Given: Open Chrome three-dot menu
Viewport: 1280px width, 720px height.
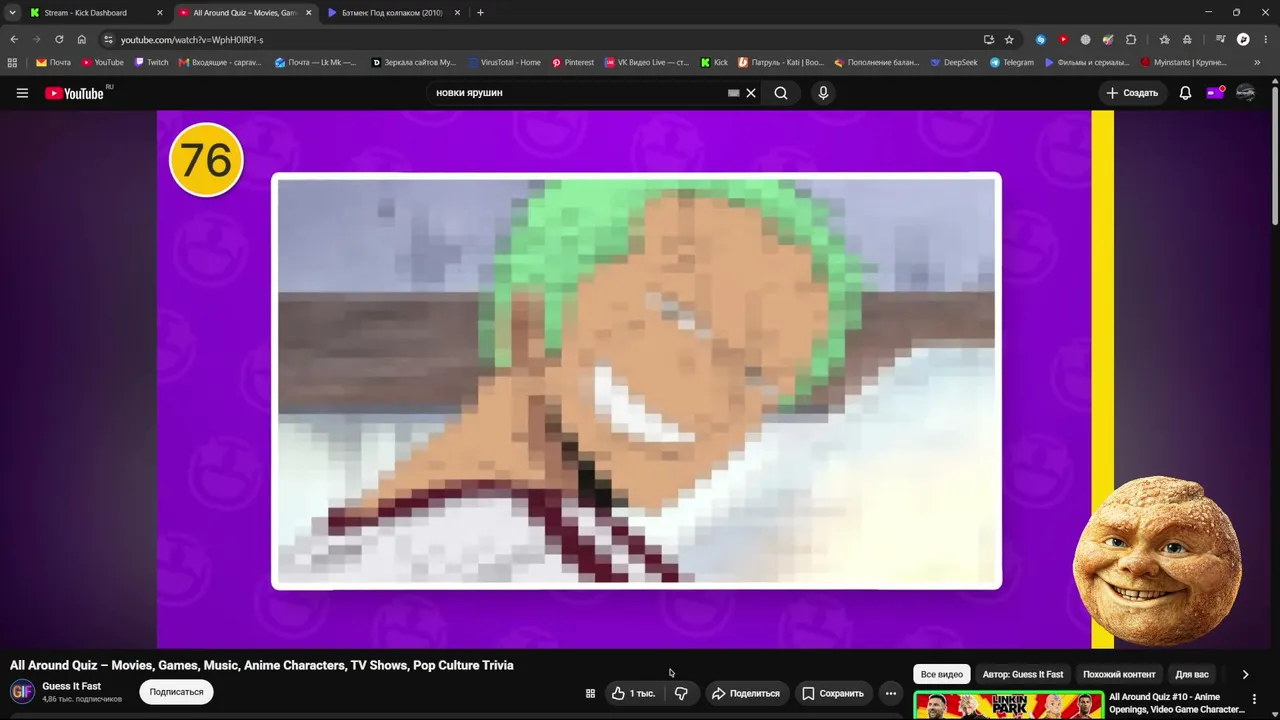Looking at the screenshot, I should click(1265, 39).
